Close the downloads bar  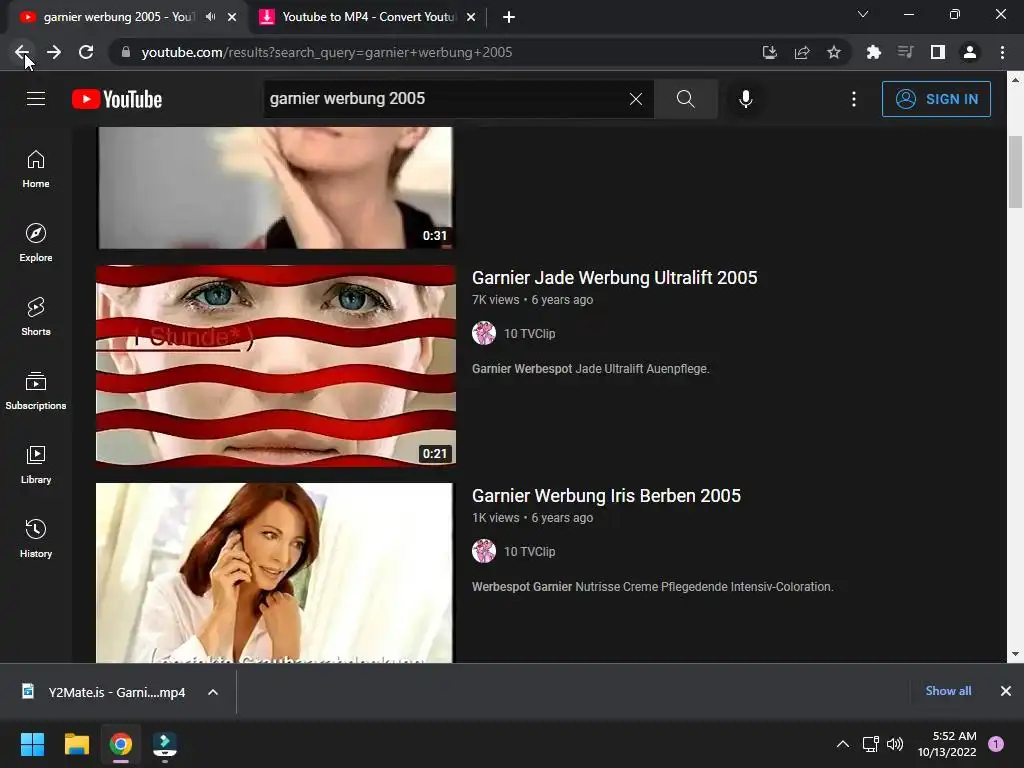1006,691
